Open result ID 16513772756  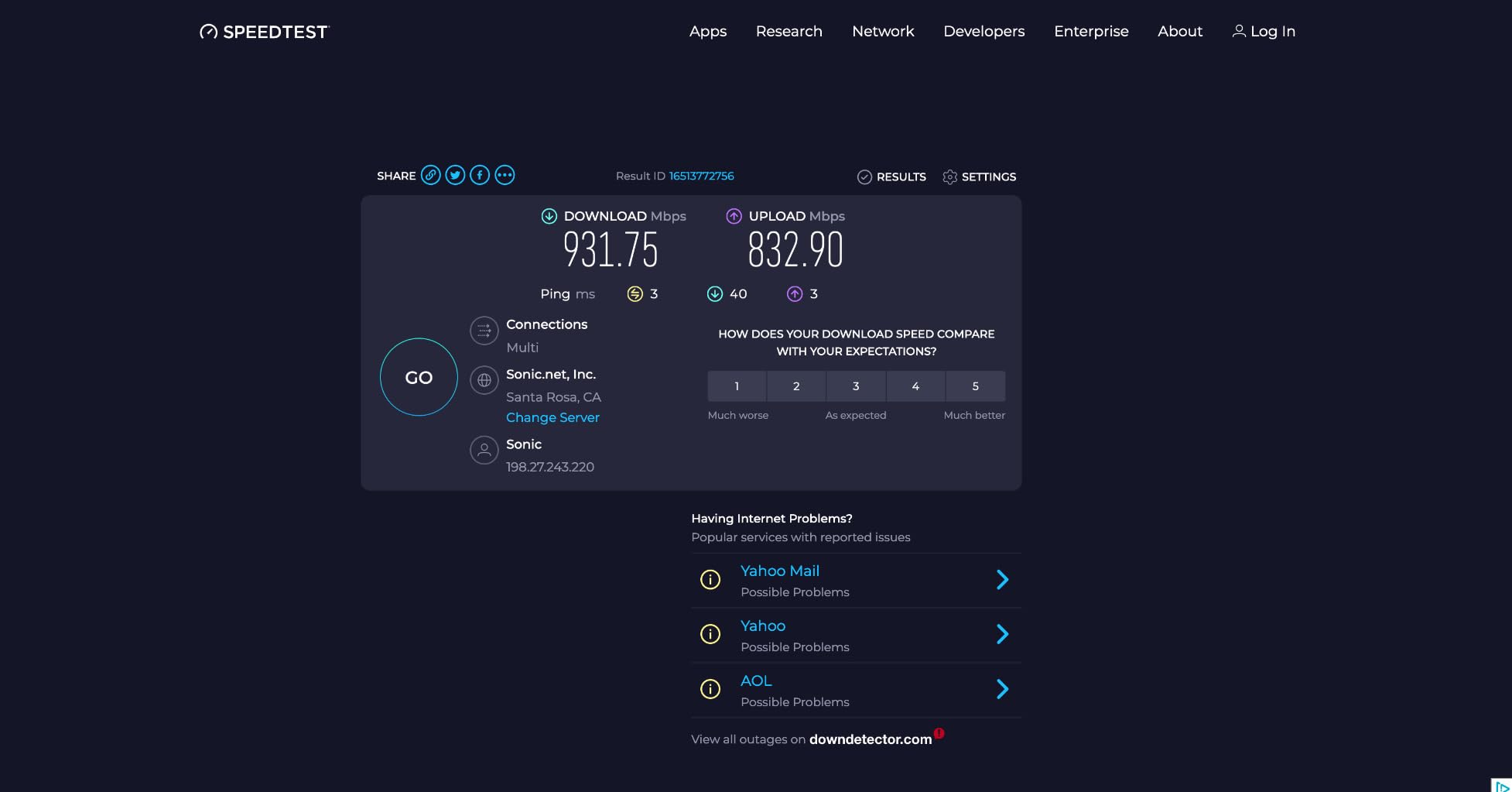coord(701,176)
